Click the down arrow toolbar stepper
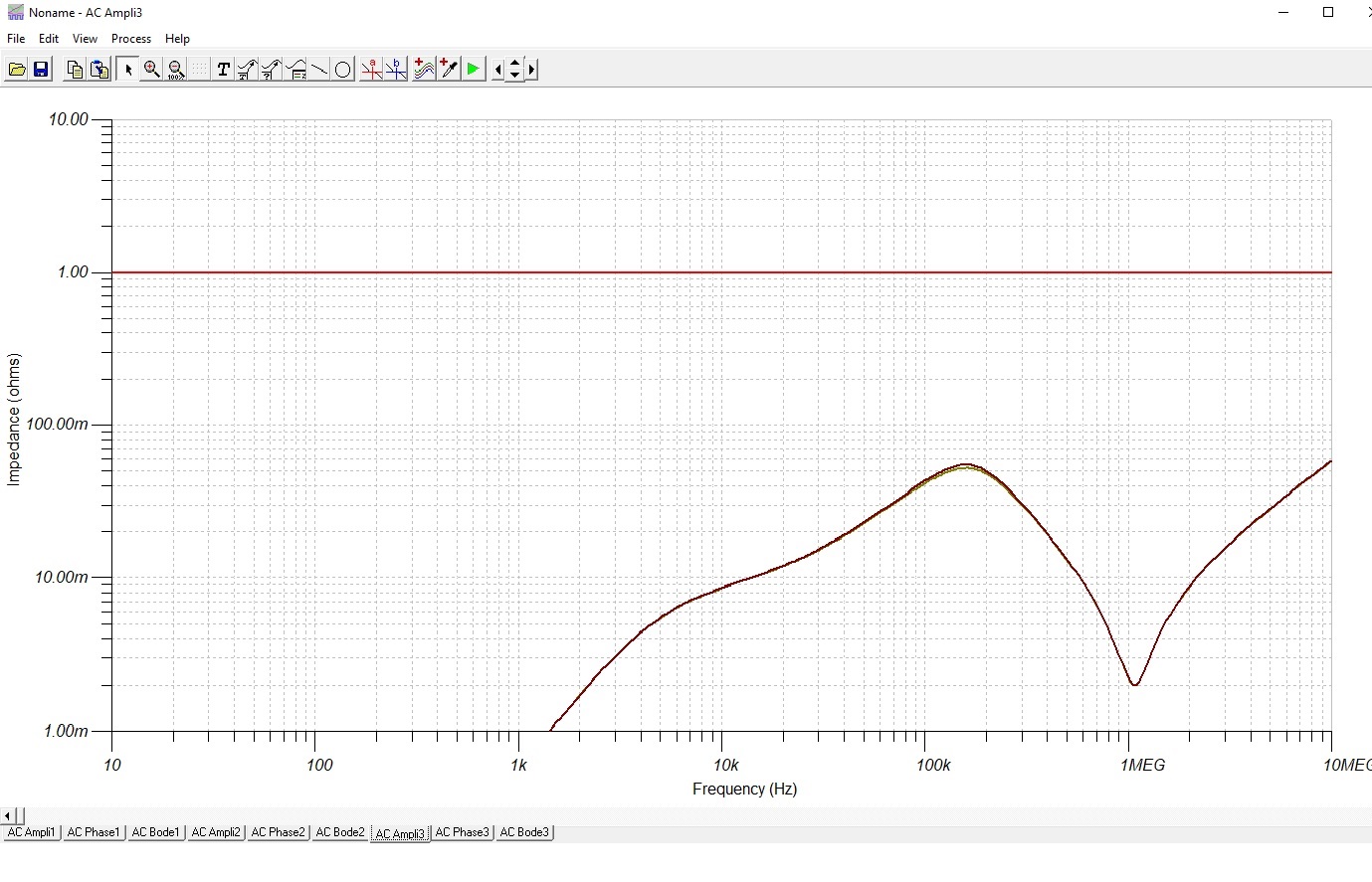This screenshot has height=882, width=1372. tap(514, 76)
